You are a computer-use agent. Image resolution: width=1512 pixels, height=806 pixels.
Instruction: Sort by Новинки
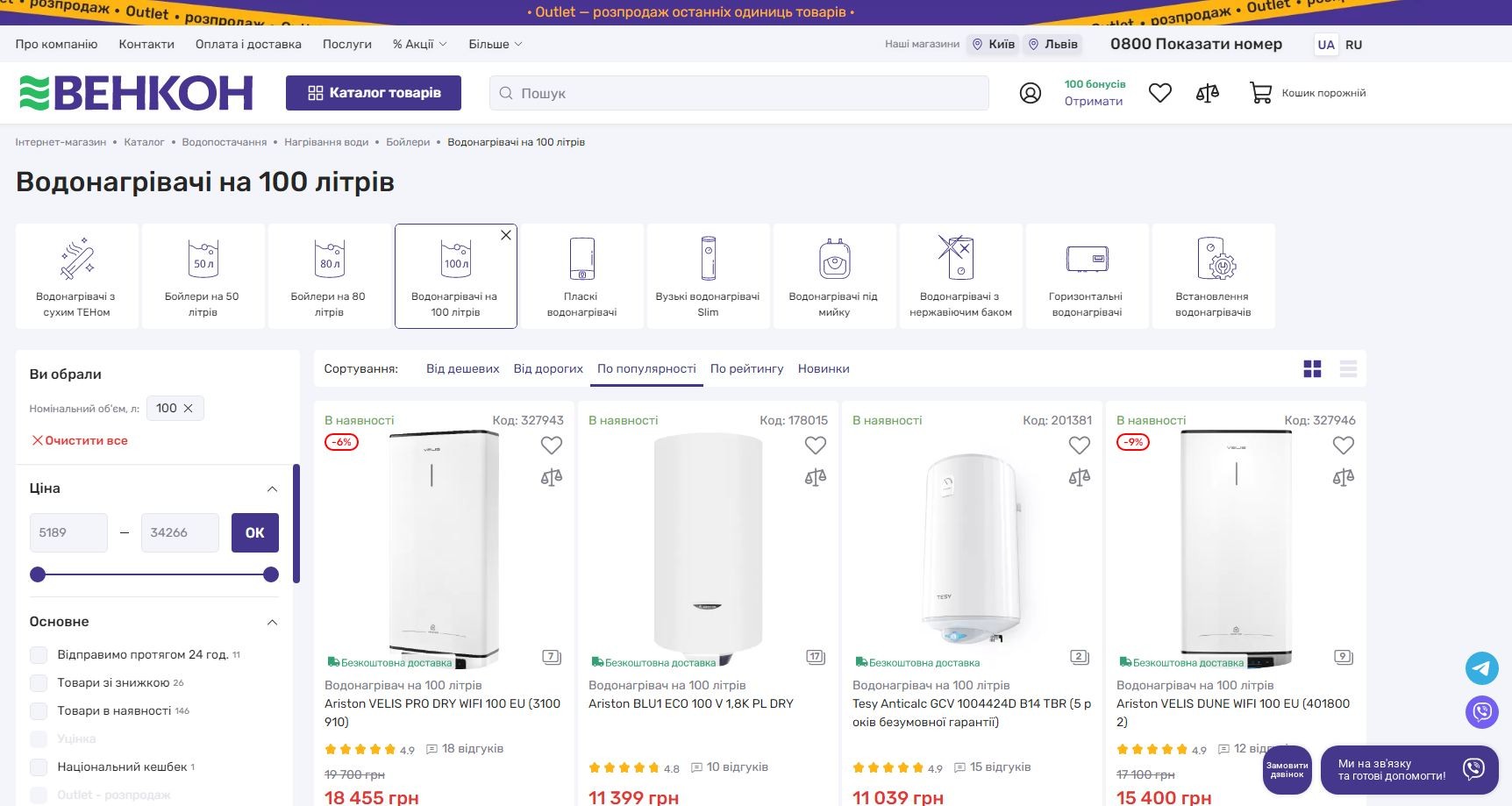pos(824,369)
